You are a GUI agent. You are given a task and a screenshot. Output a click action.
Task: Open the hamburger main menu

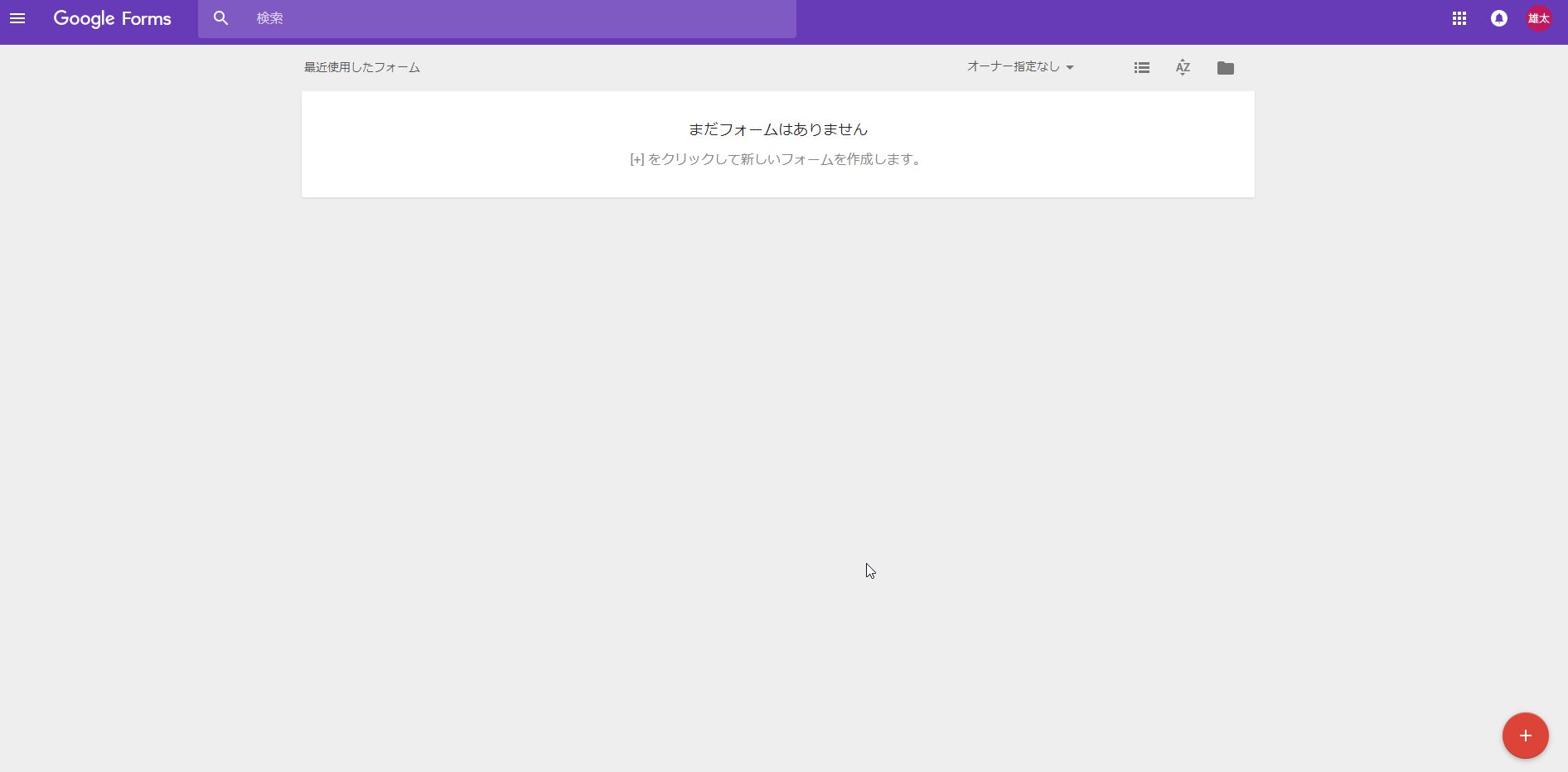click(17, 18)
